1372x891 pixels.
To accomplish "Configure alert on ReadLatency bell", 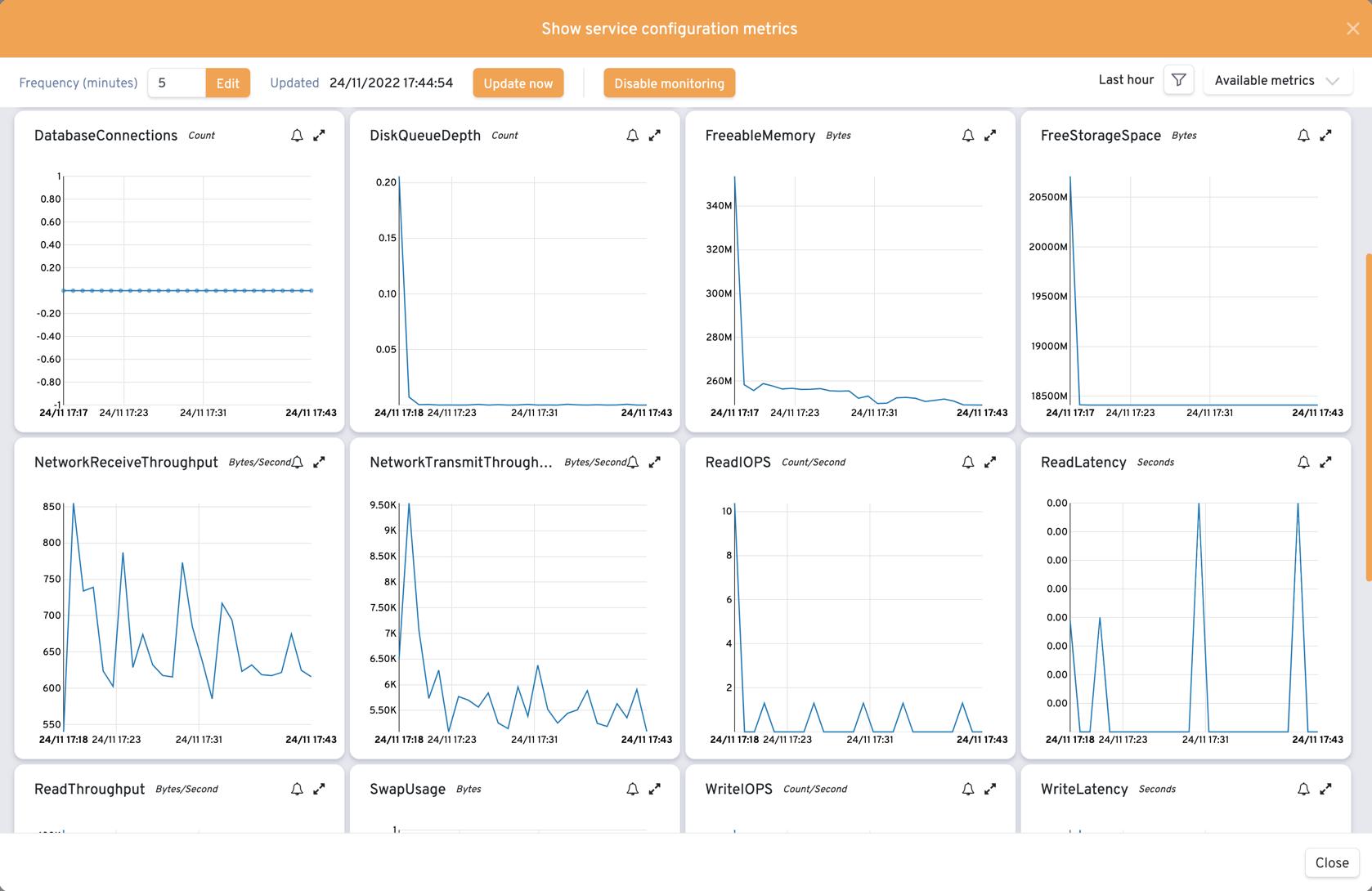I will coord(1303,463).
